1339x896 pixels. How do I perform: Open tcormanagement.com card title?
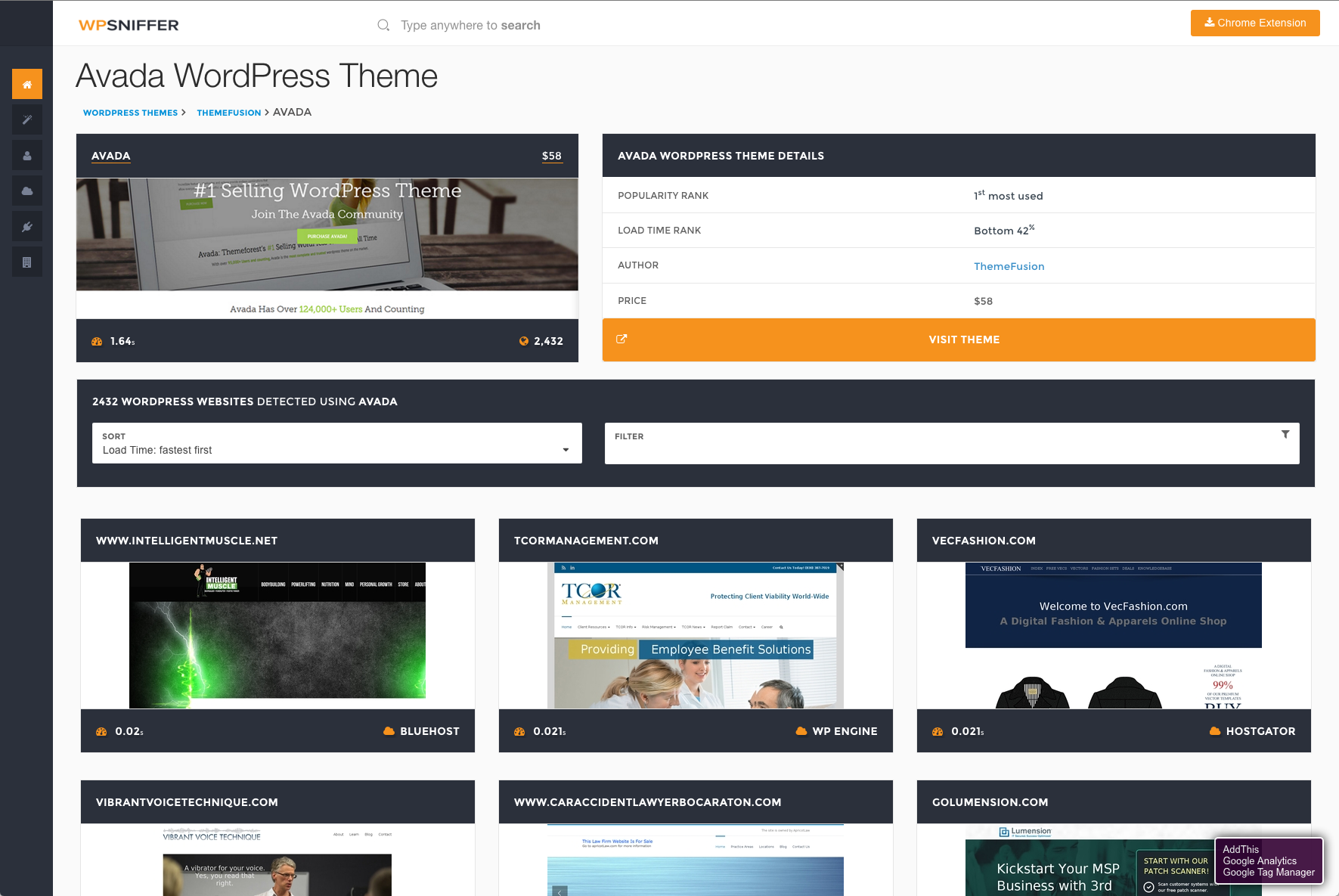[x=586, y=541]
